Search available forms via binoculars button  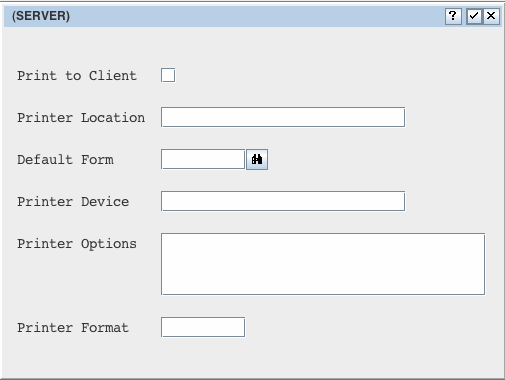[x=257, y=160]
